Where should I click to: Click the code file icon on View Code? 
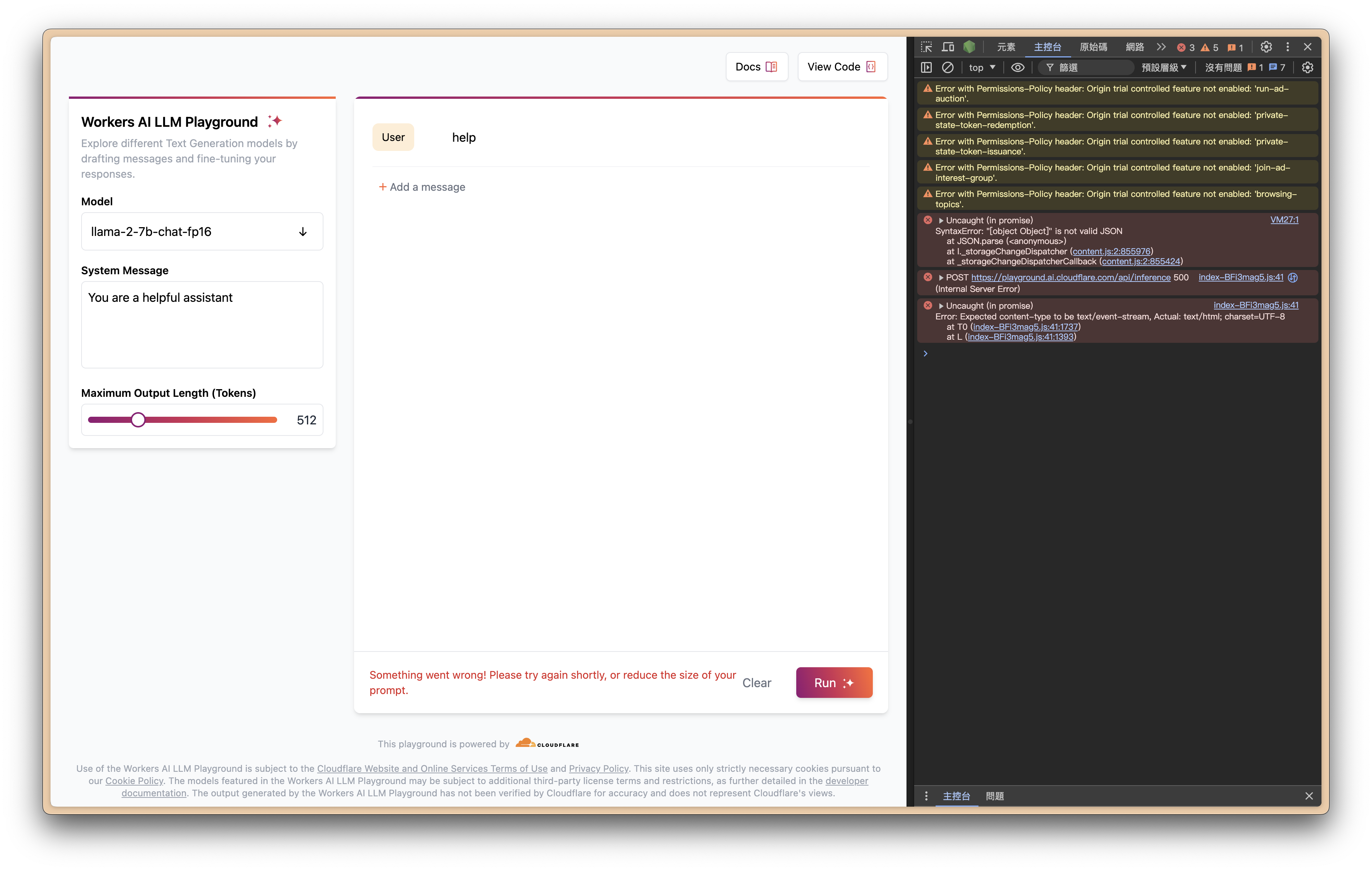tap(871, 67)
